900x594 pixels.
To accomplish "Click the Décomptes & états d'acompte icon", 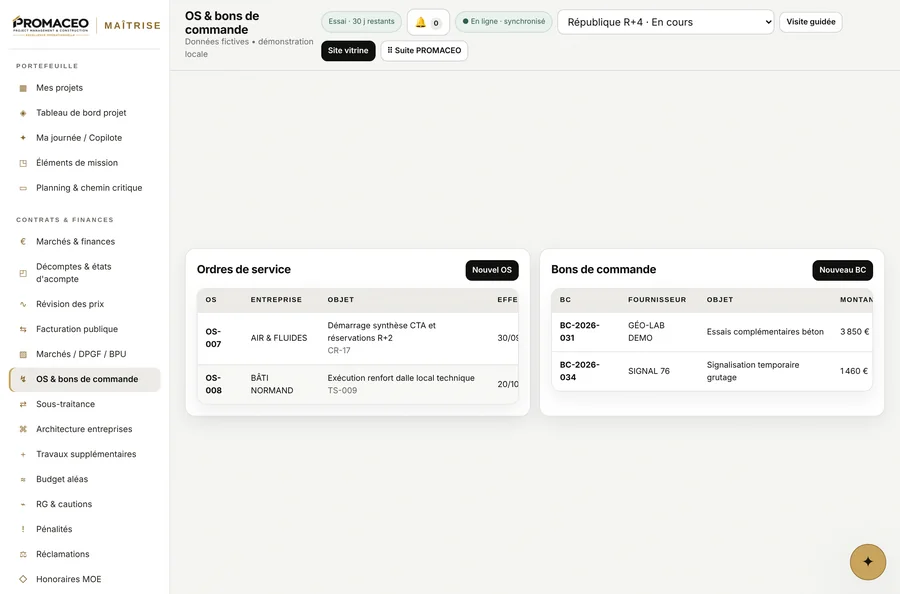I will pyautogui.click(x=23, y=273).
